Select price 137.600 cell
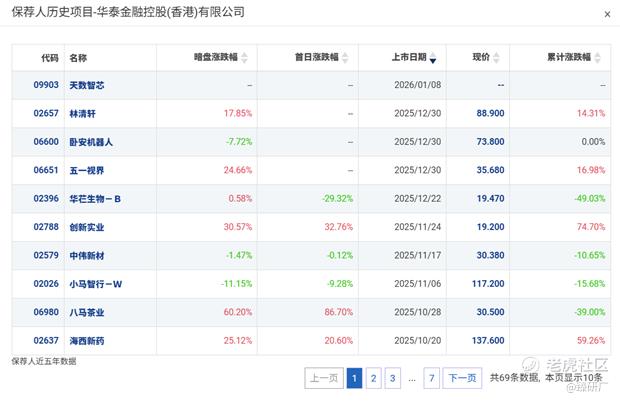The image size is (620, 401). [488, 340]
